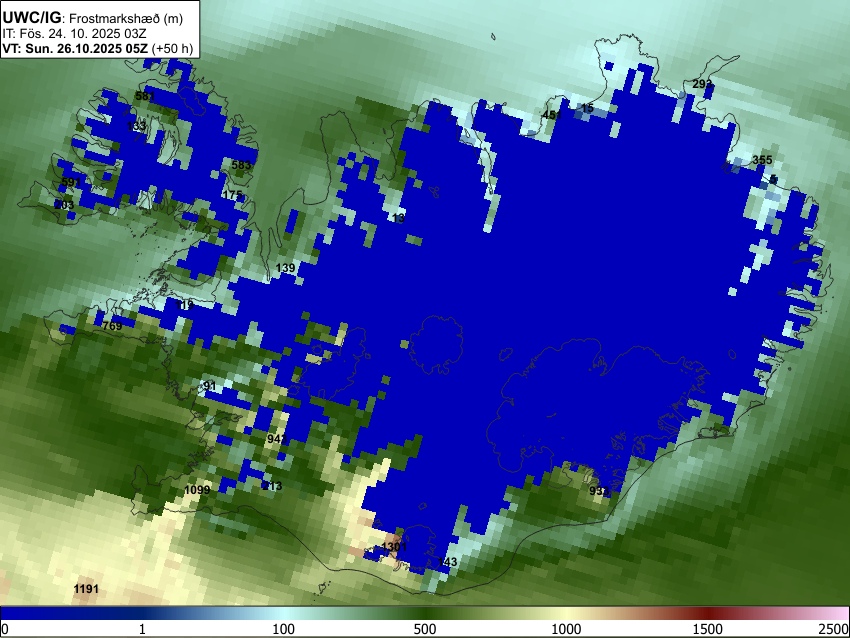Click the '2500' label on the color scale
Image resolution: width=850 pixels, height=638 pixels.
834,629
